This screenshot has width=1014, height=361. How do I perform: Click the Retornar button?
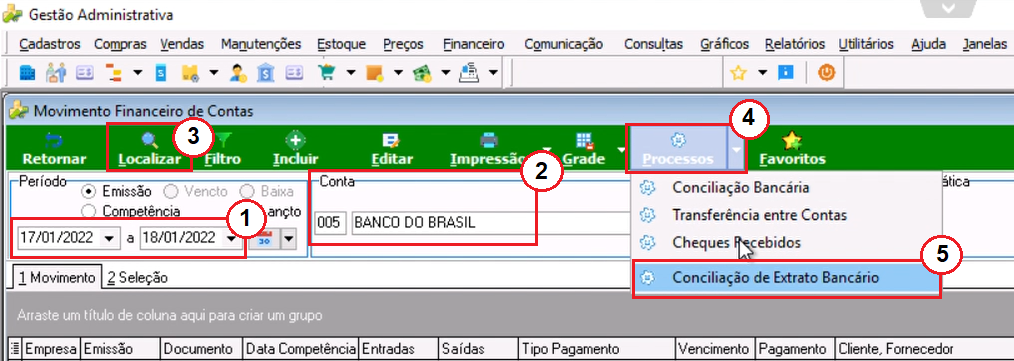point(54,149)
